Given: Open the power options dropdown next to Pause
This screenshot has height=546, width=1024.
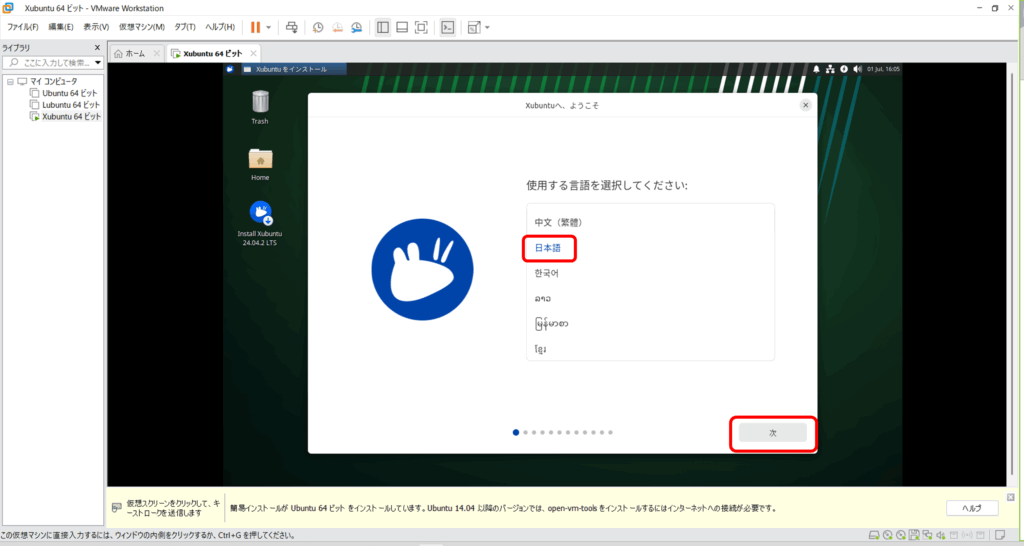Looking at the screenshot, I should click(x=268, y=27).
